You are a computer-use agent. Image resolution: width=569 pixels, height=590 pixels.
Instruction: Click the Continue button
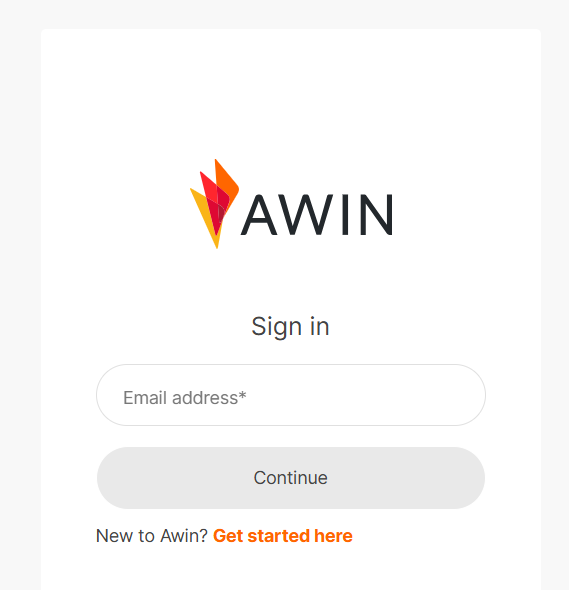291,478
